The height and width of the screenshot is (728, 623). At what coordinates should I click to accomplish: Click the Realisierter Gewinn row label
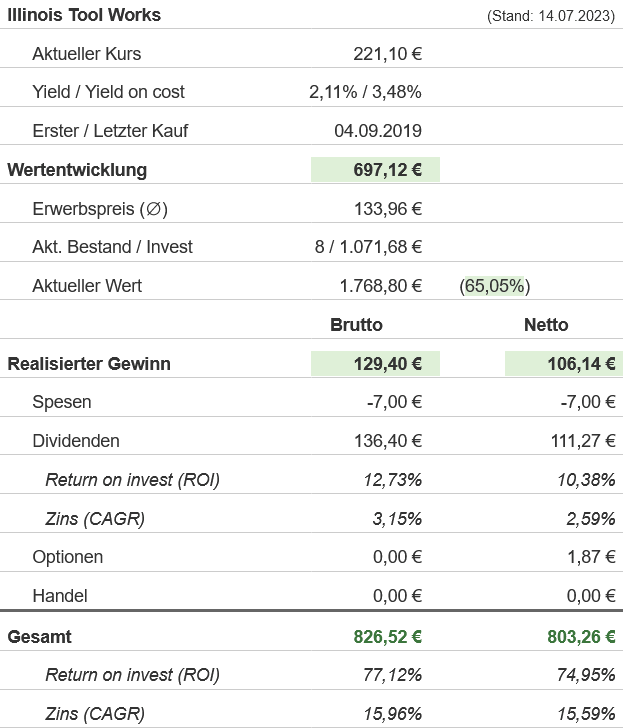[89, 364]
